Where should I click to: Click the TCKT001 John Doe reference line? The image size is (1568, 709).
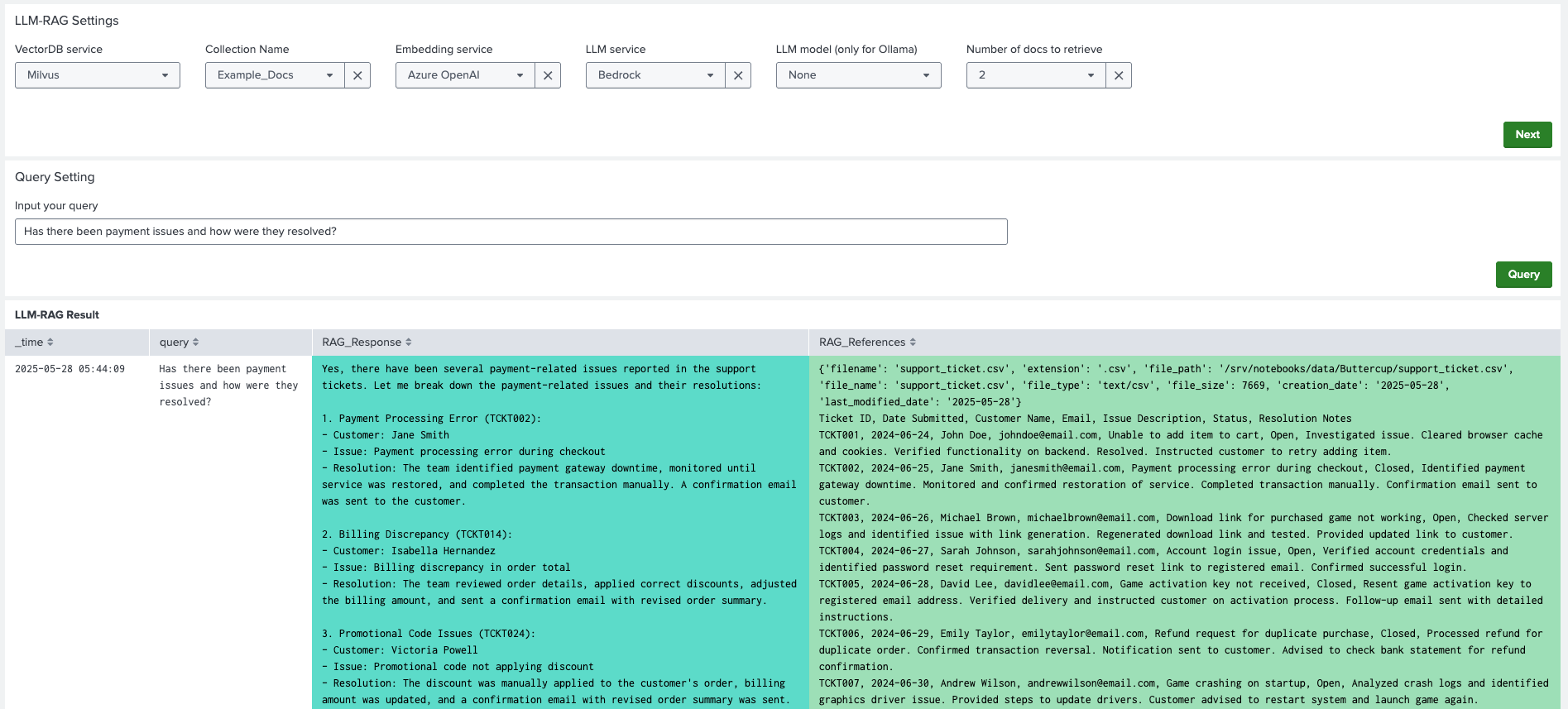coord(1181,443)
